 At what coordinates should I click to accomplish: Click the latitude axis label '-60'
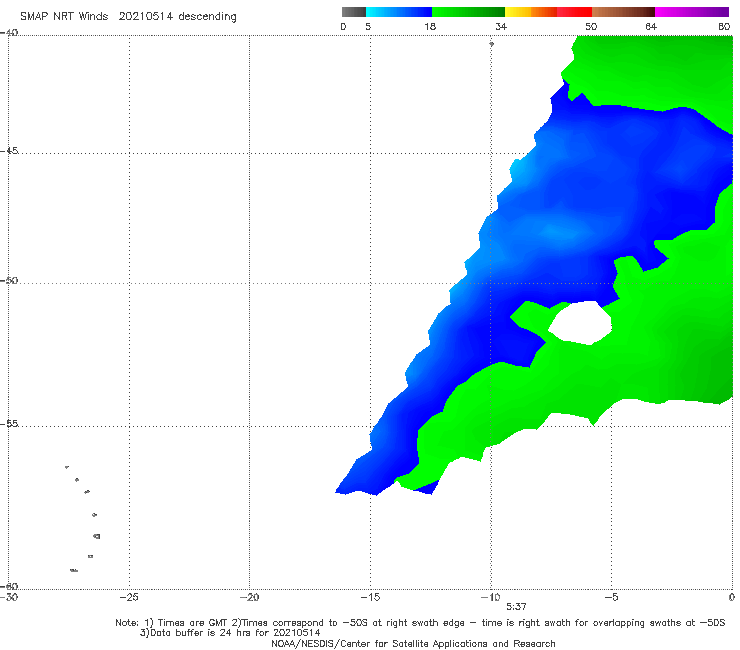(x=9, y=586)
